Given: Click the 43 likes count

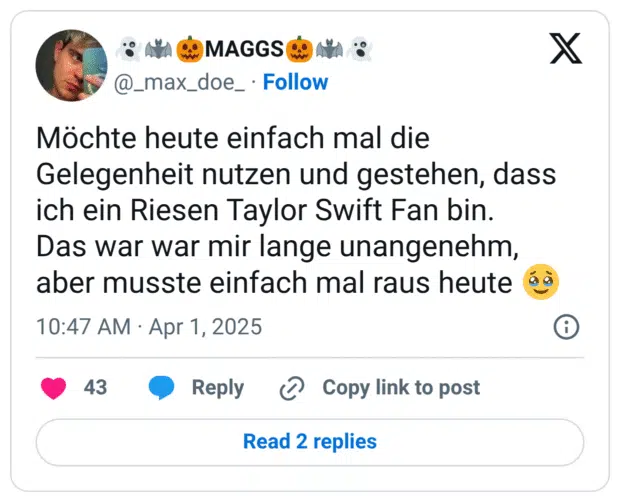Looking at the screenshot, I should (95, 388).
